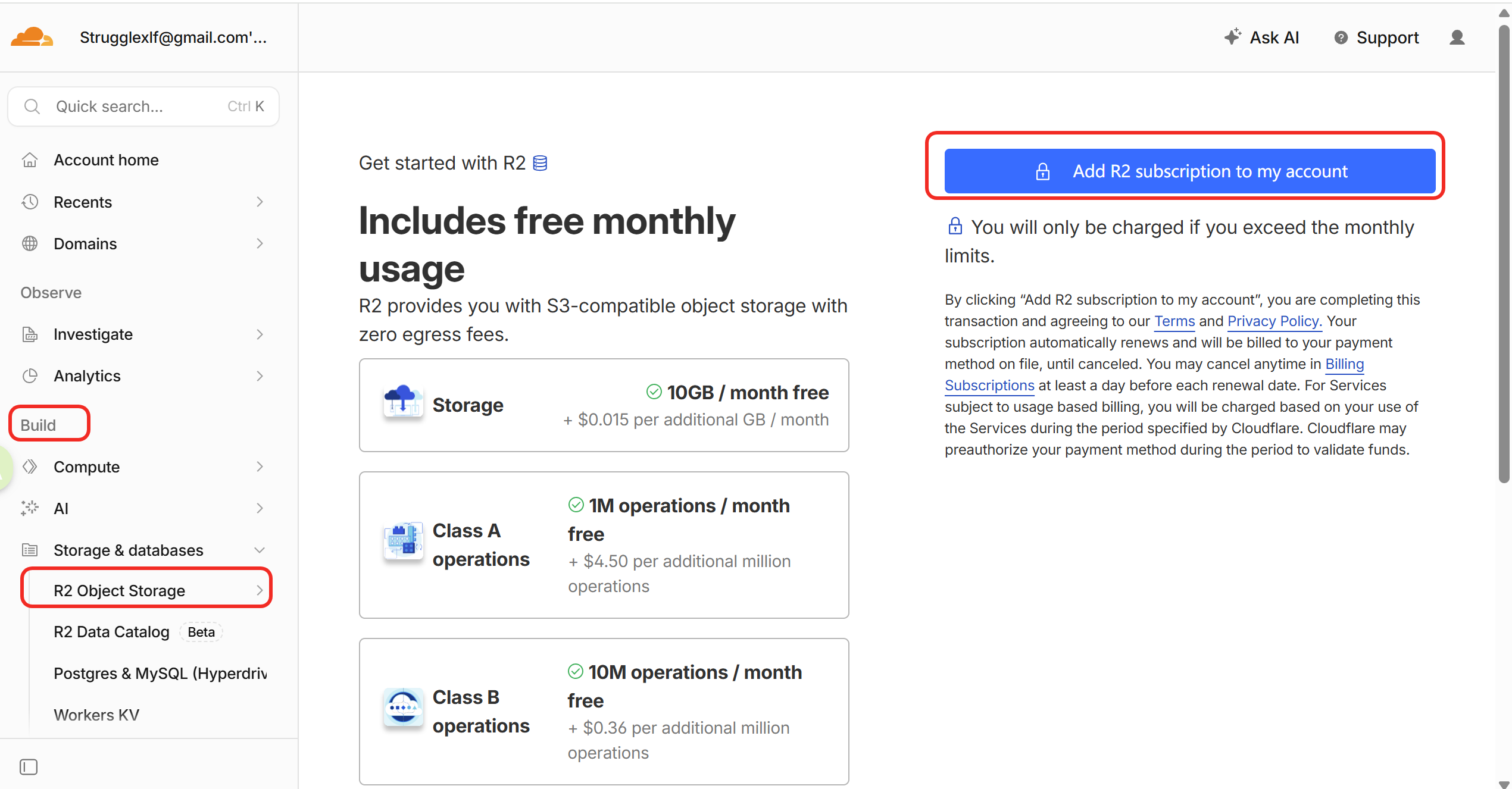Open the Recents menu item

pyautogui.click(x=143, y=202)
